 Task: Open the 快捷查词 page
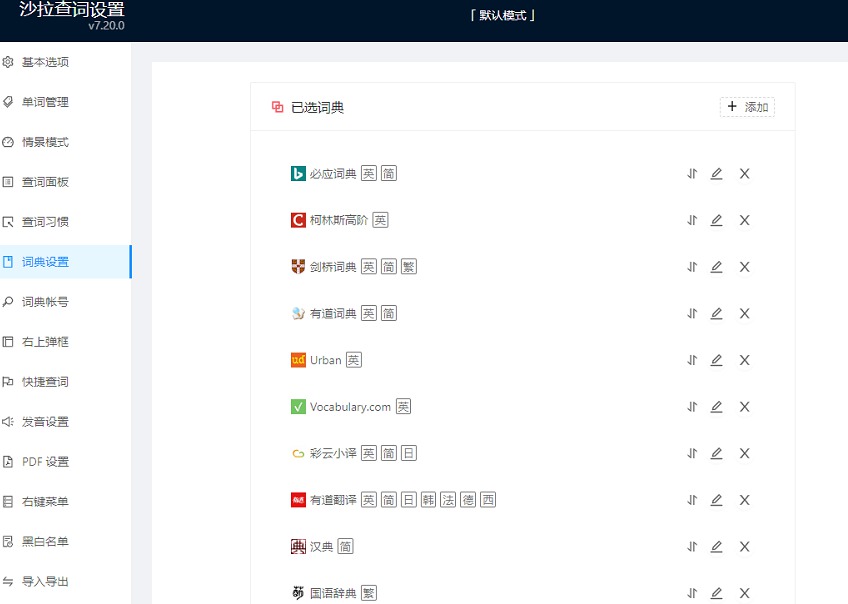coord(65,382)
